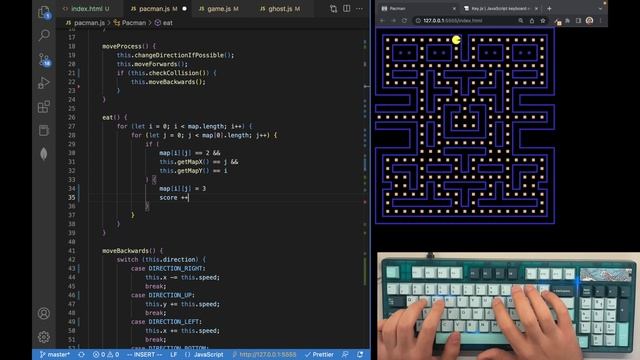Screen dimensions: 640x360
Task: Close the Pacman browser tab
Action: (454, 9)
